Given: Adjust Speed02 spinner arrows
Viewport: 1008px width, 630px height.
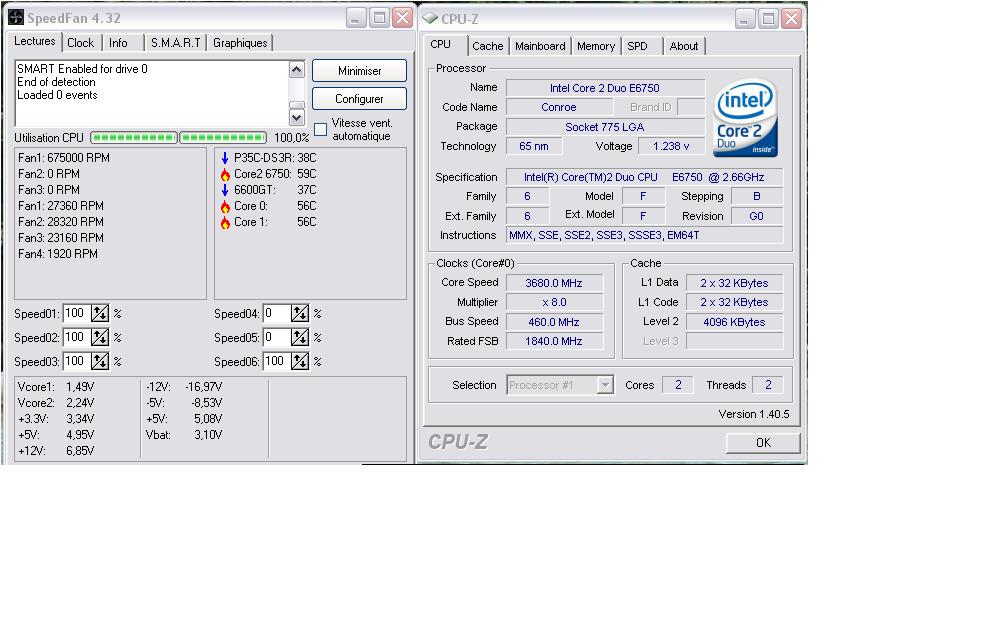Looking at the screenshot, I should [100, 338].
